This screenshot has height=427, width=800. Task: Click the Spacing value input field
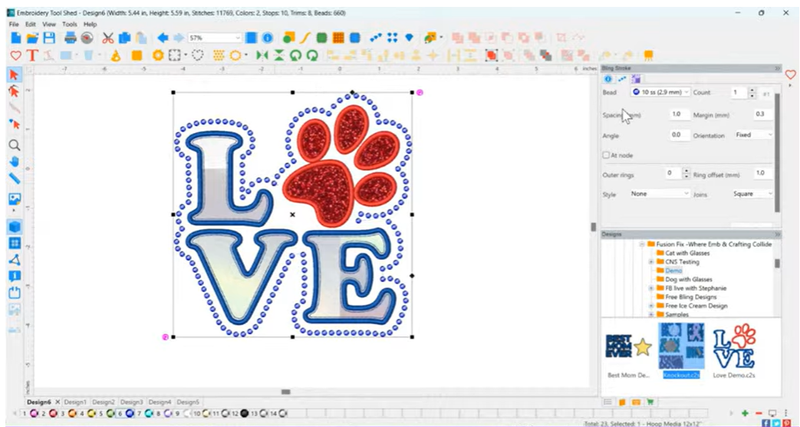click(676, 114)
